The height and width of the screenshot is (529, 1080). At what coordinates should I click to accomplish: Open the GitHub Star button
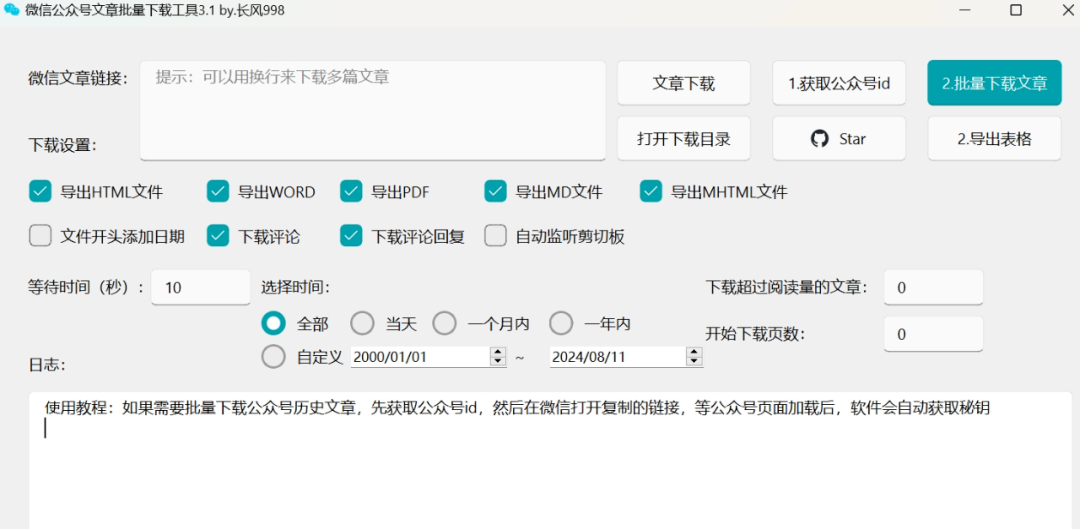click(838, 138)
